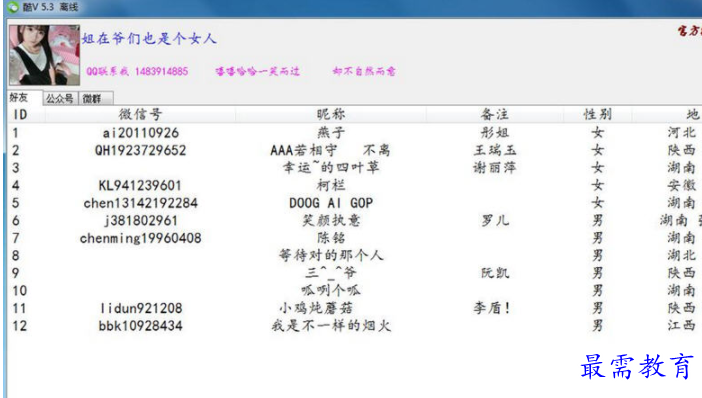Sort by the 微信号 column header
The height and width of the screenshot is (398, 702).
[140, 115]
